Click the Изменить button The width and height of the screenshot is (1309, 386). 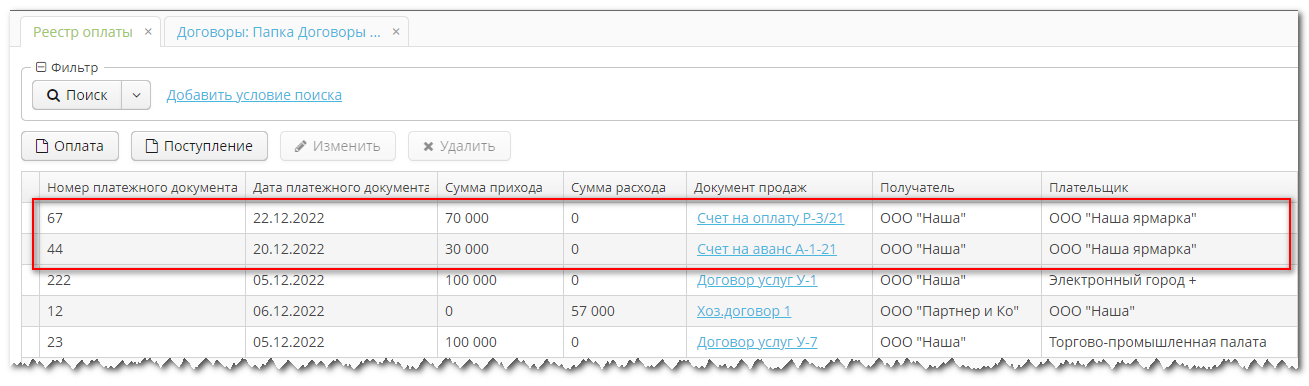337,146
